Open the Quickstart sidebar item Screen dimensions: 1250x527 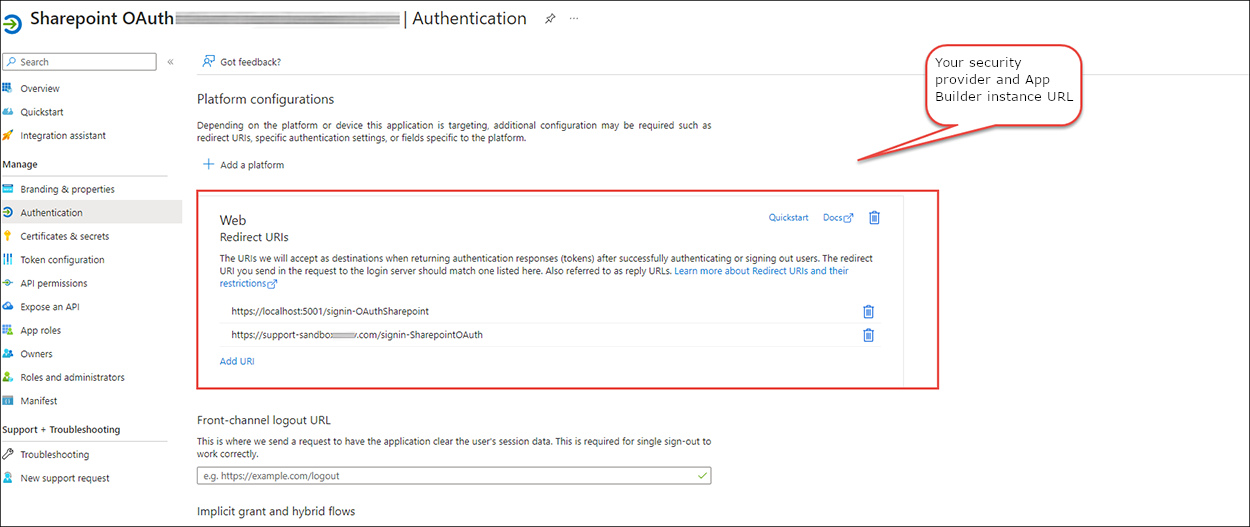pyautogui.click(x=42, y=112)
